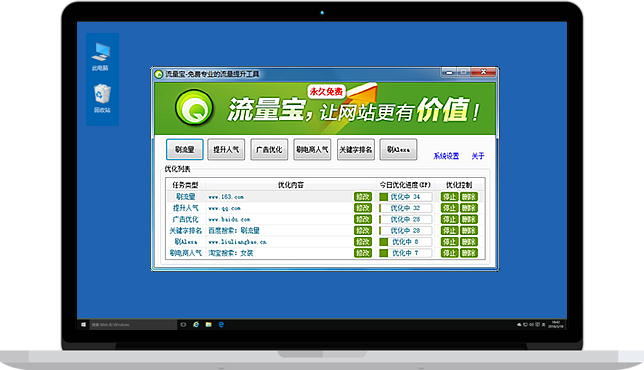
Task: Click the 今日优化进度(IP) column header
Action: click(405, 185)
